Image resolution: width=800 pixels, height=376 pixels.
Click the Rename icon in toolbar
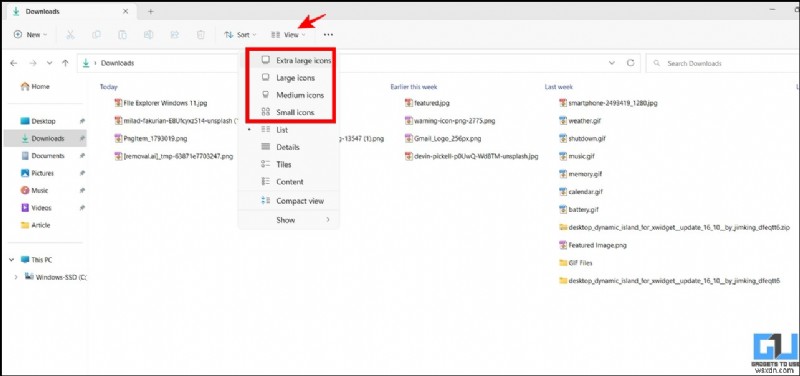click(148, 35)
